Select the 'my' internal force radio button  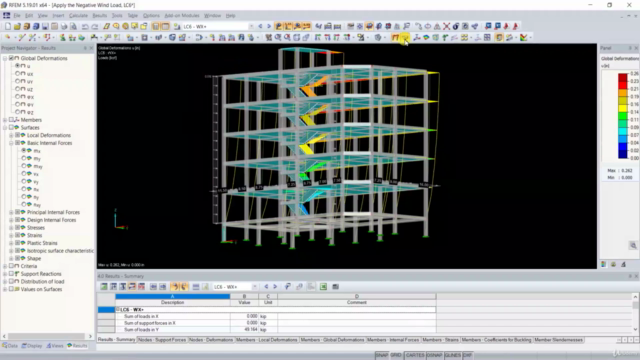tap(24, 158)
